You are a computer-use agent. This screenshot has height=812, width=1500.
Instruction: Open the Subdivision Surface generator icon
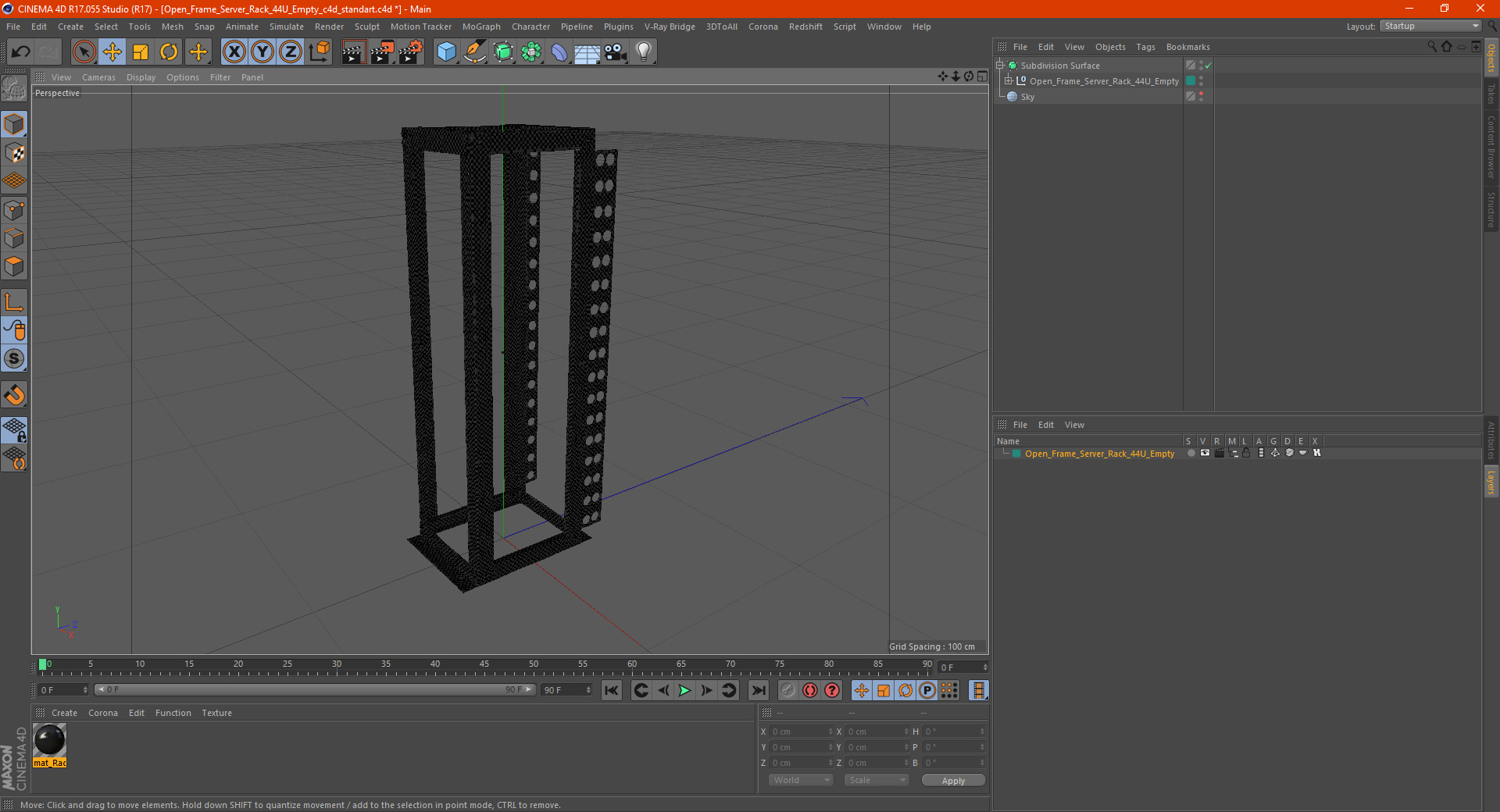[503, 52]
